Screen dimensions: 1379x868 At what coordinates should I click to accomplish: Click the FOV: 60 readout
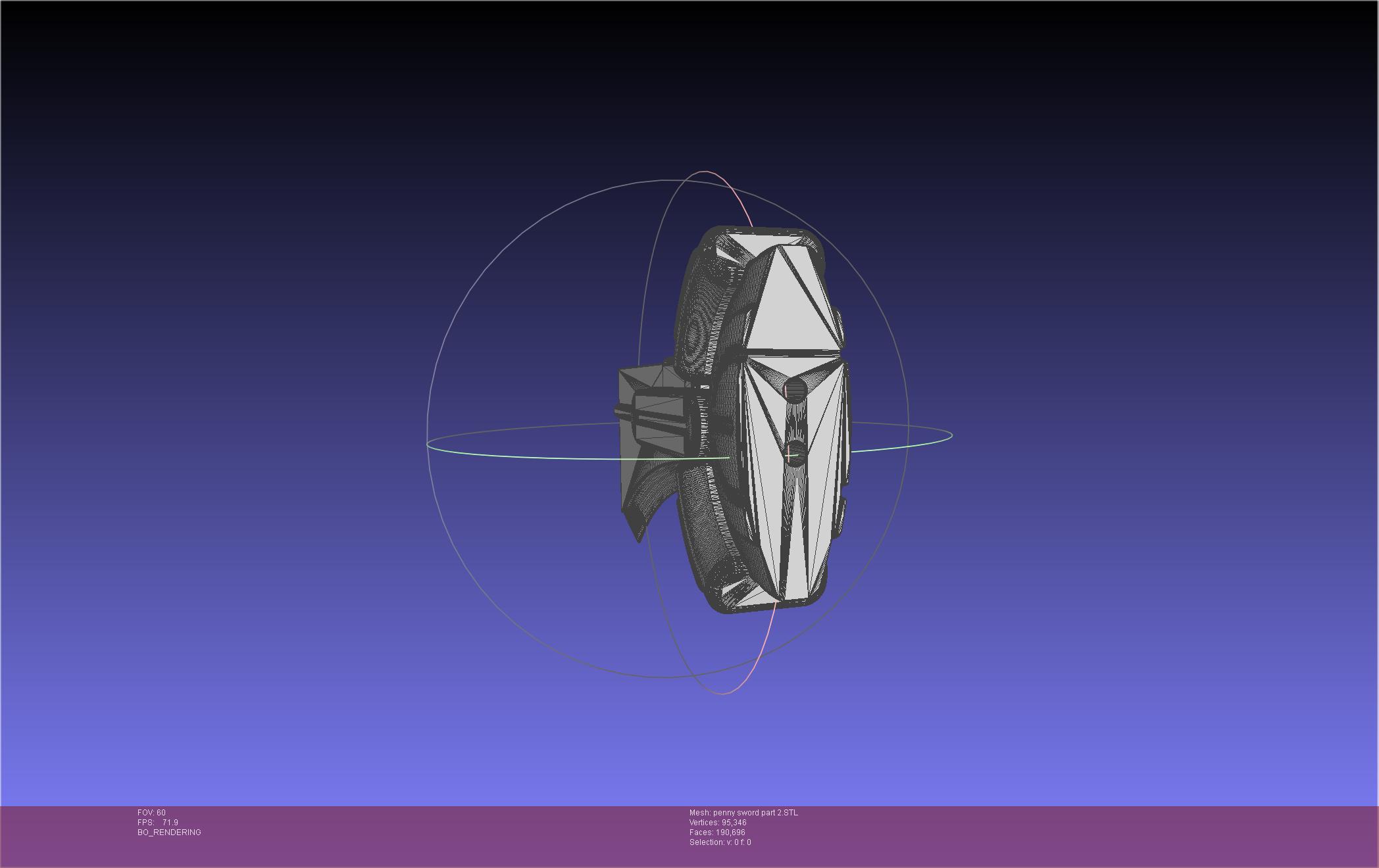point(151,813)
